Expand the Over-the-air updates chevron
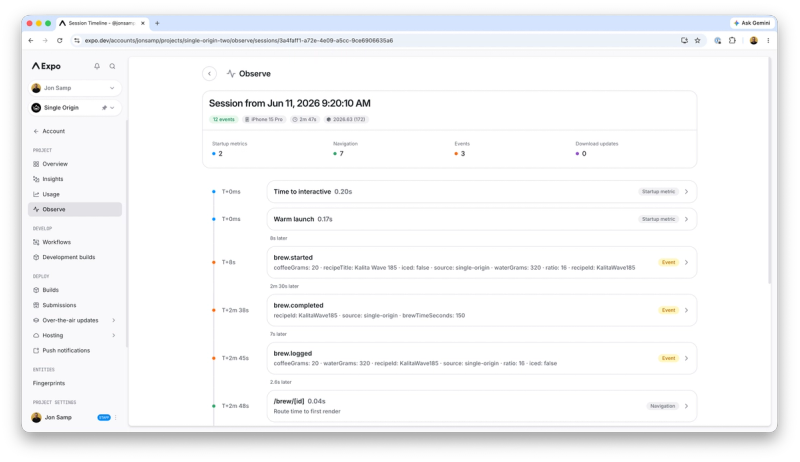The image size is (800, 462). [x=113, y=320]
